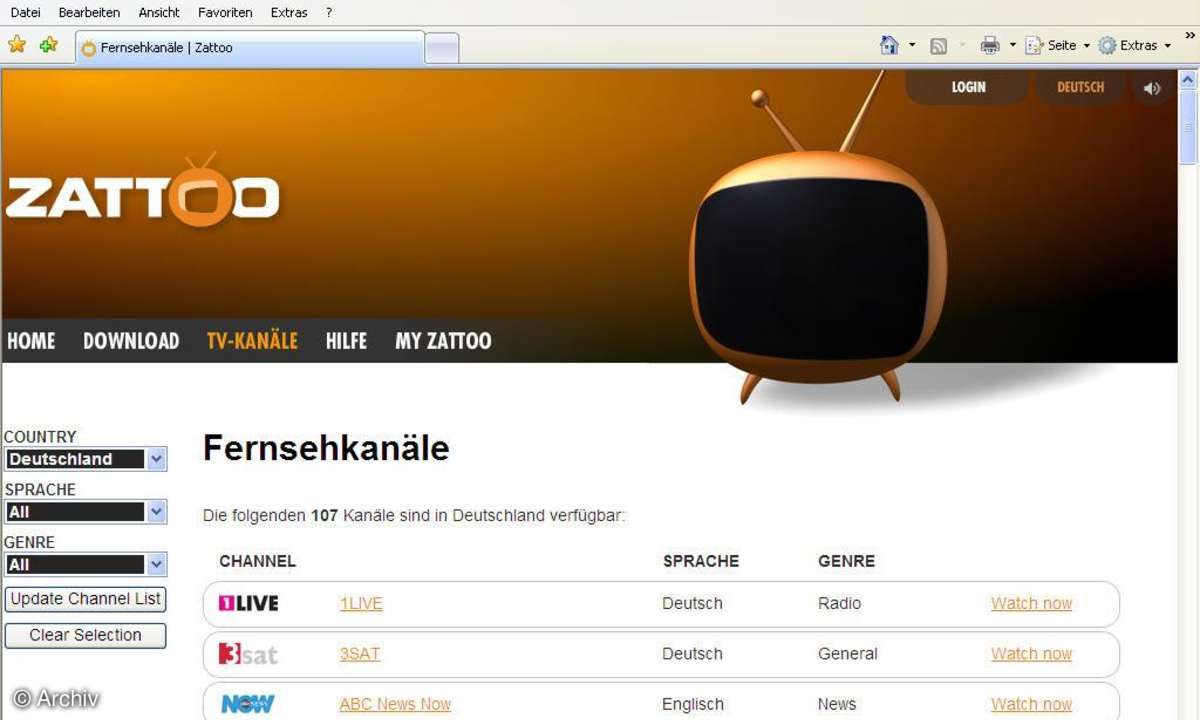Open the Extras menu in menu bar
This screenshot has width=1200, height=720.
pyautogui.click(x=289, y=12)
